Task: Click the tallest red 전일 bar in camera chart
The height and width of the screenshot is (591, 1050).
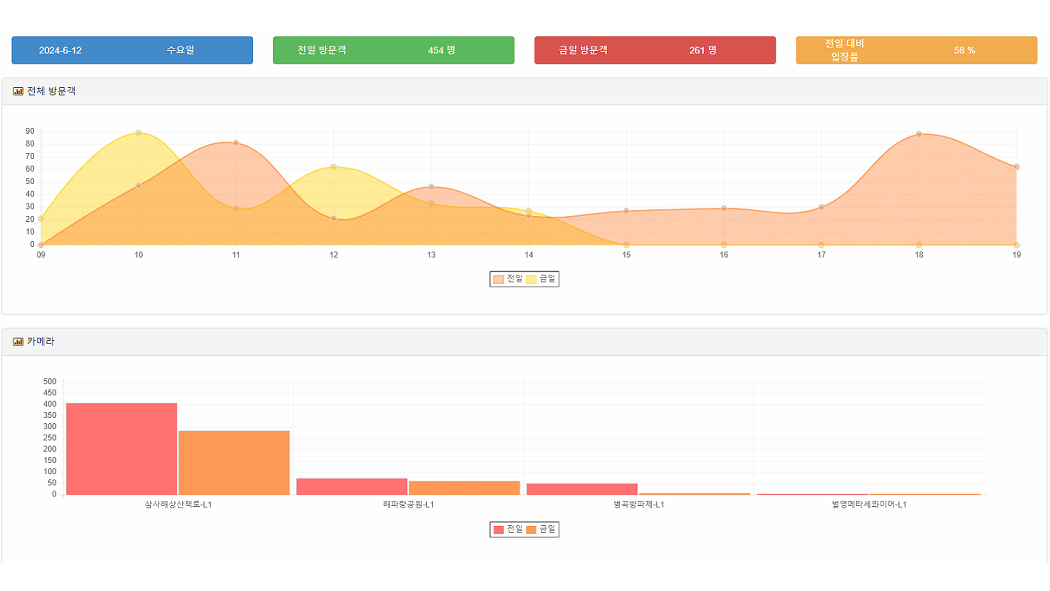Action: tap(121, 448)
